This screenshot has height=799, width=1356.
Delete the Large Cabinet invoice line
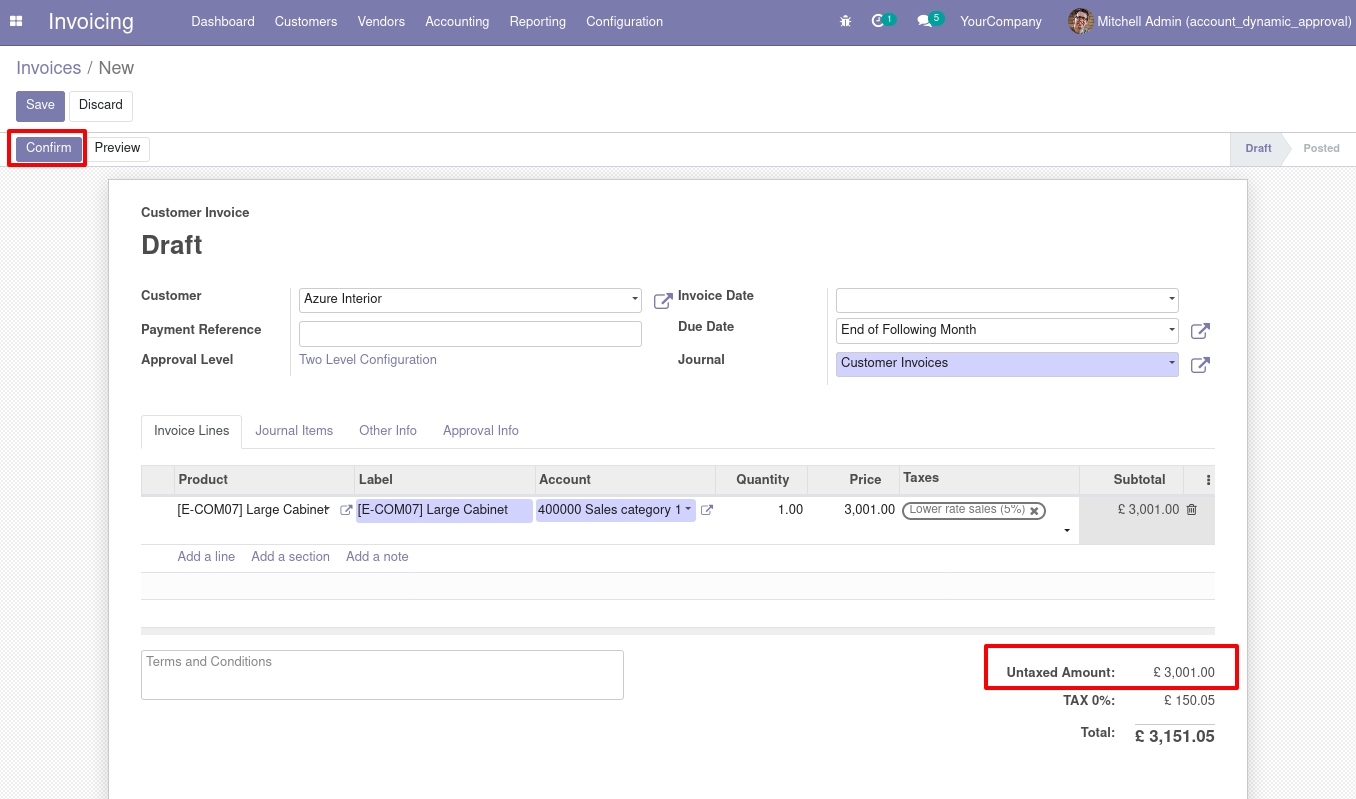click(1191, 510)
